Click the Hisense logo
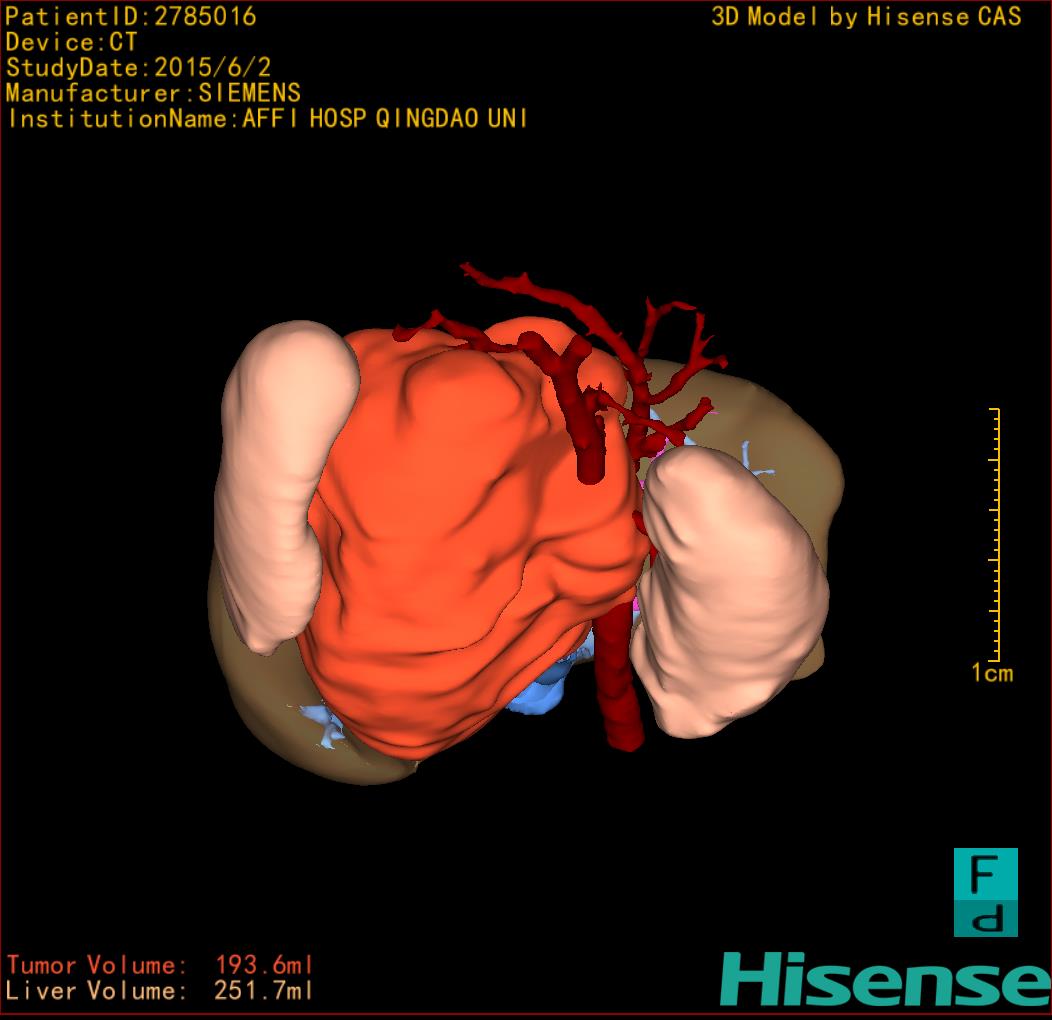The height and width of the screenshot is (1020, 1052). click(886, 980)
